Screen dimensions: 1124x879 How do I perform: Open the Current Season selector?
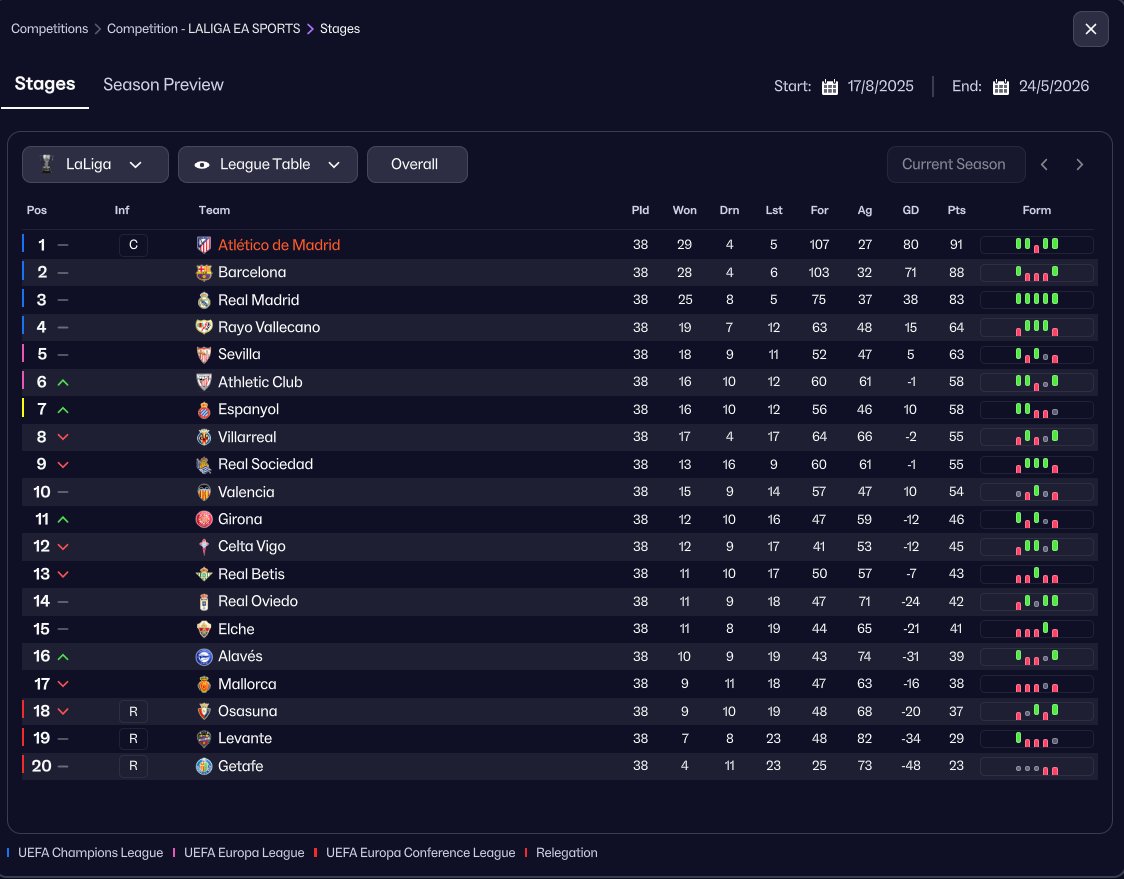click(953, 165)
